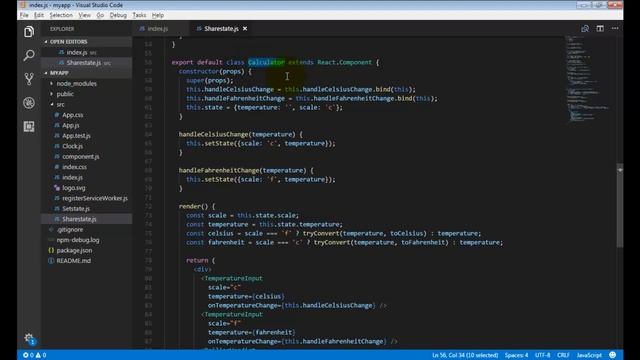Screen dimensions: 640x360
Task: Close the Sharestate.js tab
Action: pyautogui.click(x=245, y=29)
